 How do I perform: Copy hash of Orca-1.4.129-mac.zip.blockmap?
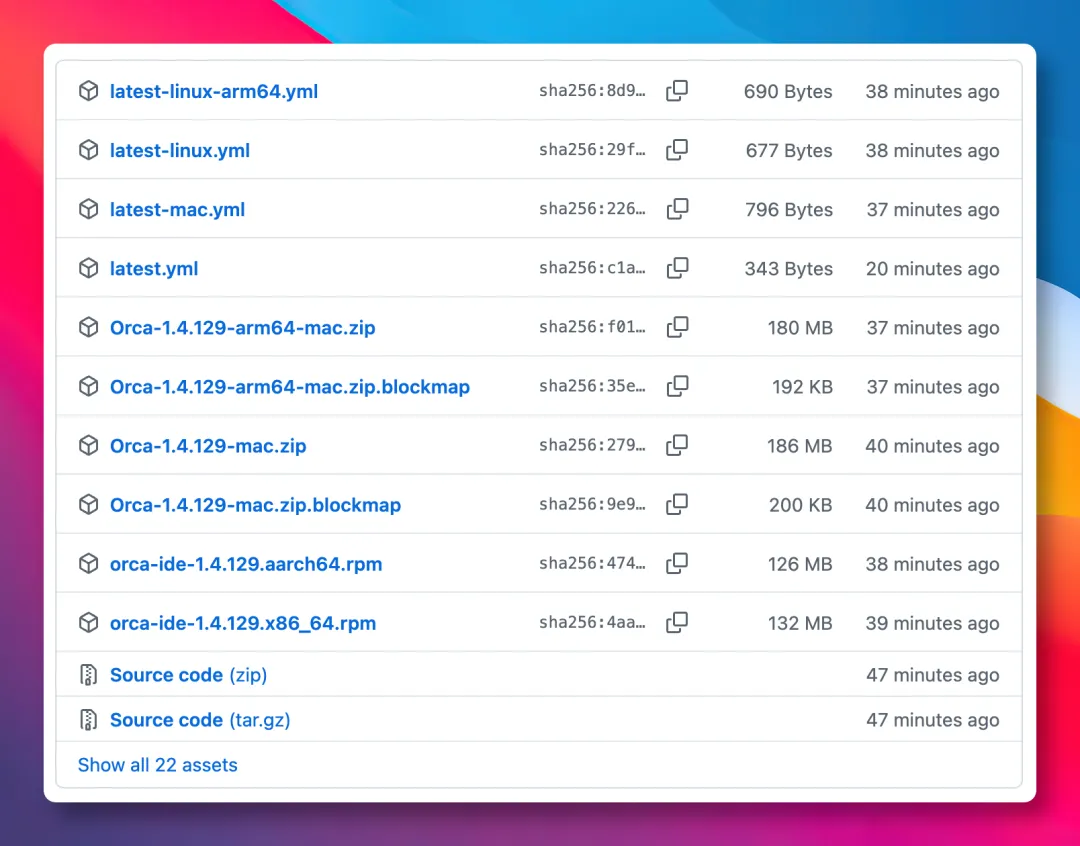677,505
